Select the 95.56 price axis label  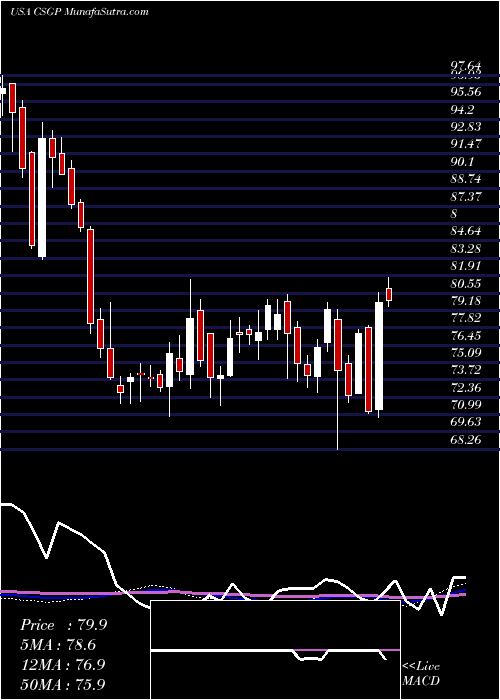tap(466, 92)
